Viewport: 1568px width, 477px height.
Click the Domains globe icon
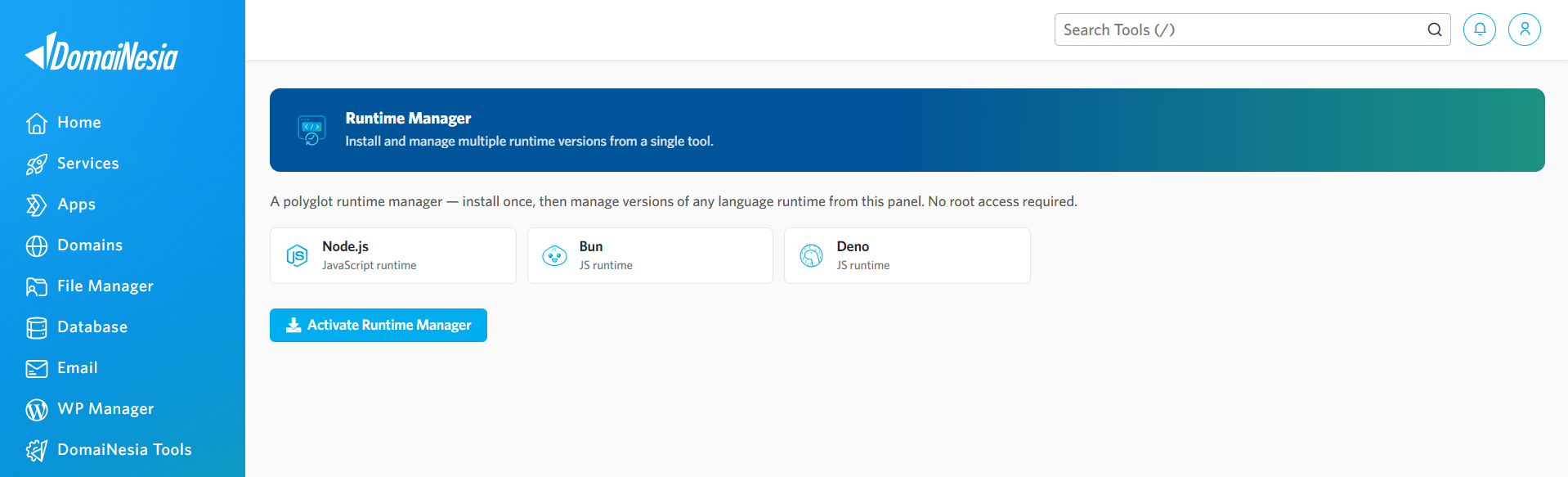point(37,245)
